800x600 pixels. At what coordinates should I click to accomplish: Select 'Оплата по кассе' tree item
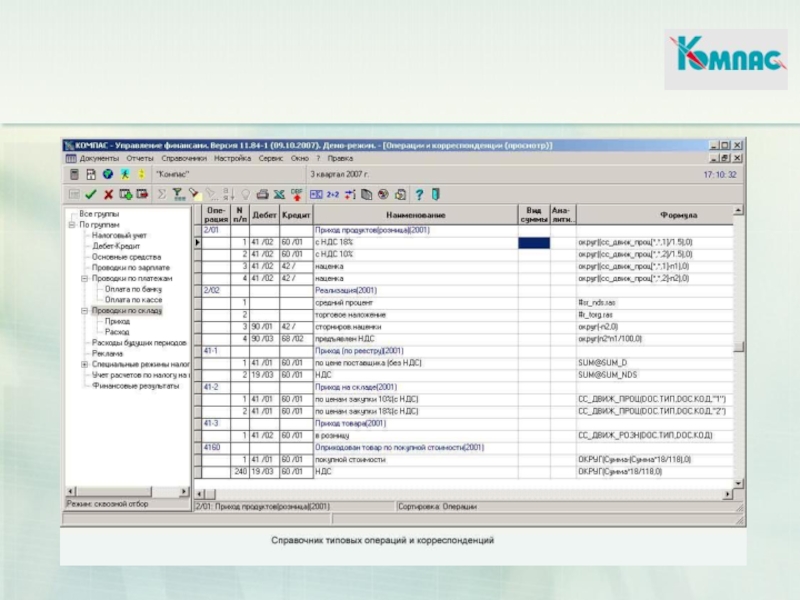[133, 300]
